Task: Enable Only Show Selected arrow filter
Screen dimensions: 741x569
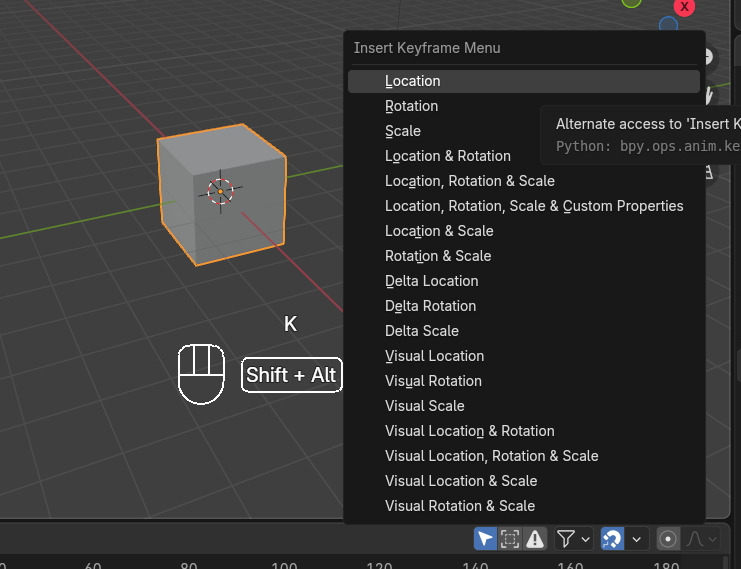Action: [x=485, y=539]
